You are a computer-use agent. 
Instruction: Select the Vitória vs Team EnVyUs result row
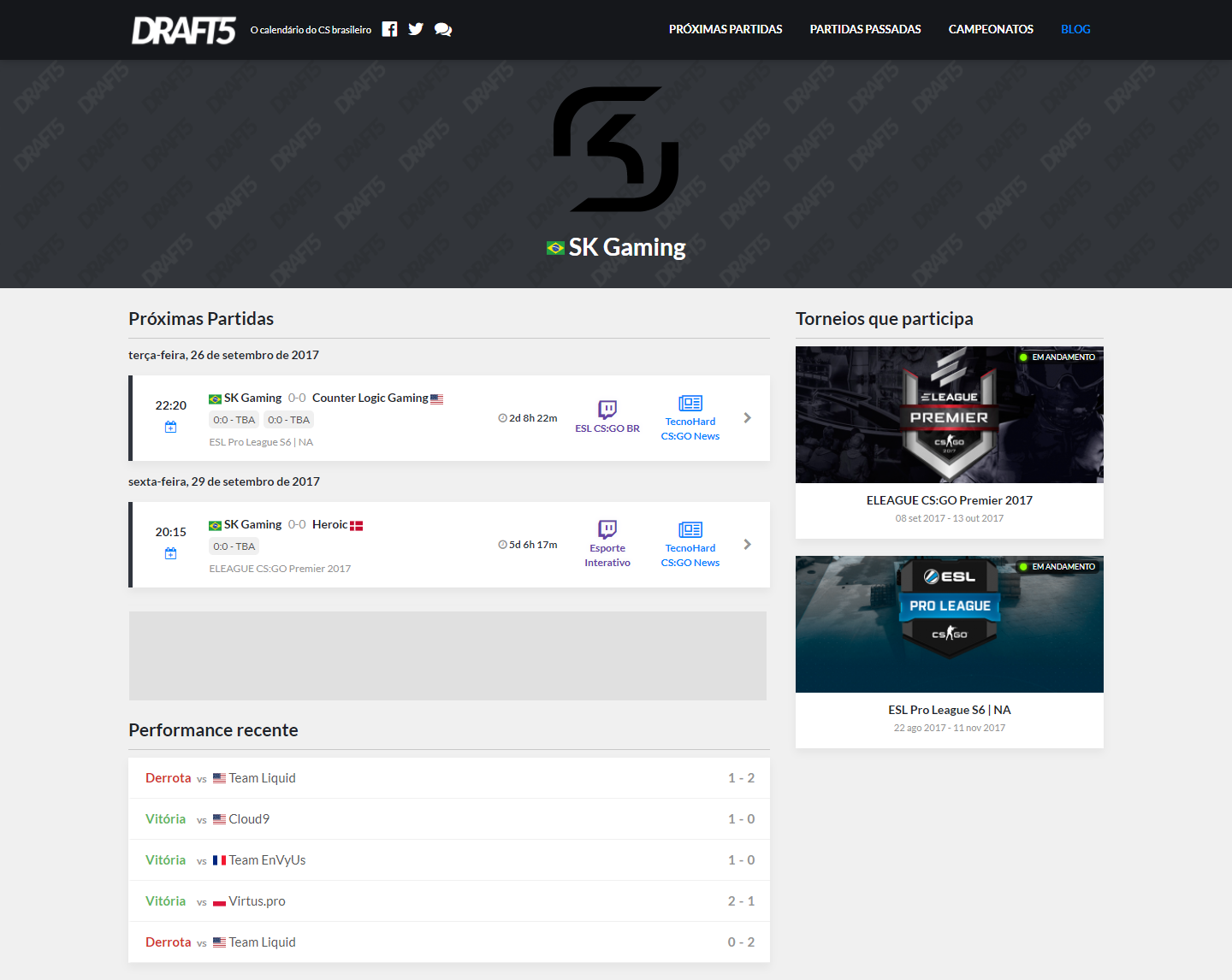(449, 860)
